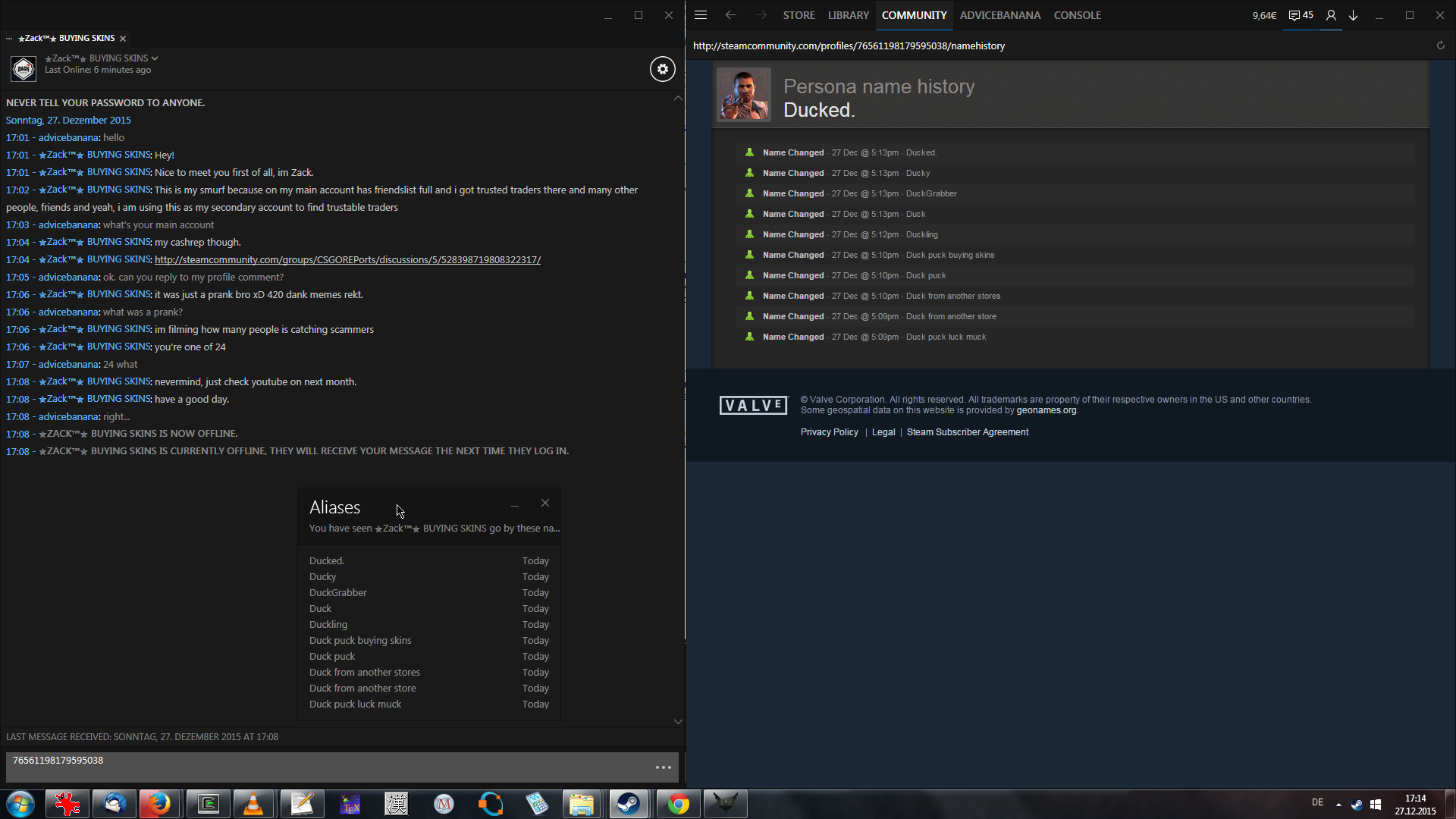Expand Zack BUYING SKINS name dropdown

pyautogui.click(x=155, y=58)
